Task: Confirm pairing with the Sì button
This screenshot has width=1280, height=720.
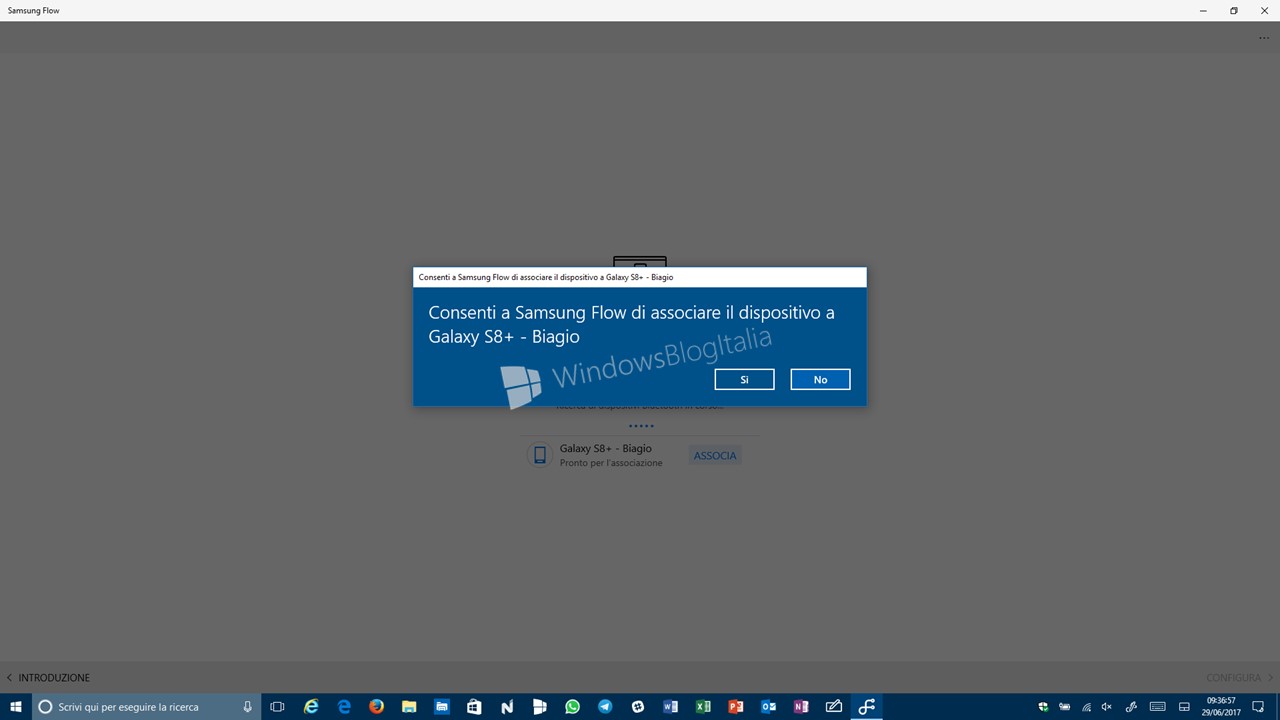Action: (x=744, y=380)
